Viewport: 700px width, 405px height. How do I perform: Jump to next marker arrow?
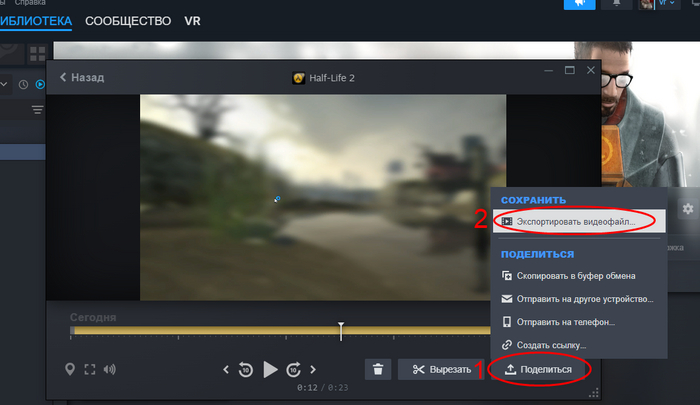313,369
